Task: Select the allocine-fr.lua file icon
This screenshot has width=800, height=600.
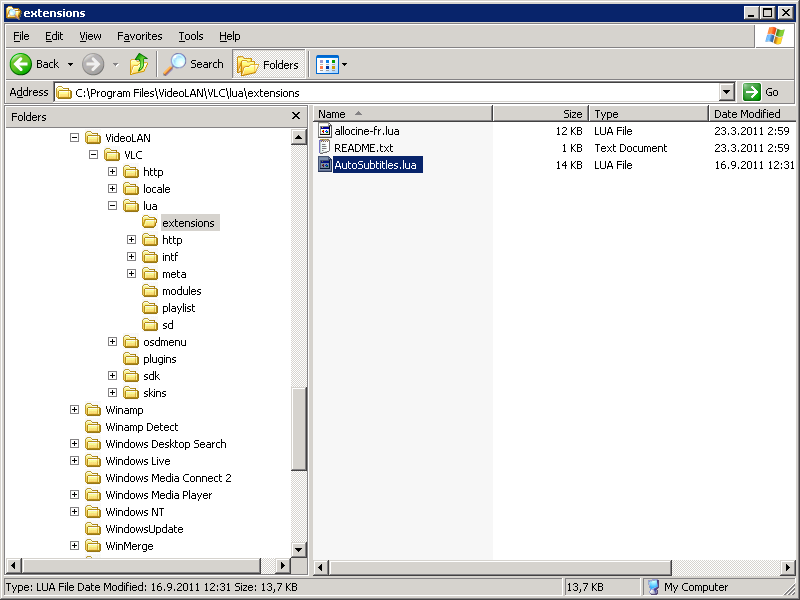Action: [324, 131]
